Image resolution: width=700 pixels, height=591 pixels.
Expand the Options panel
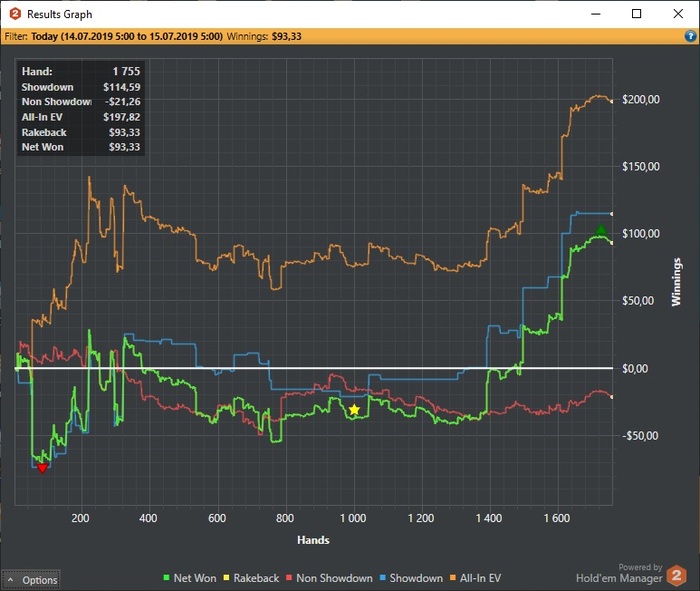pyautogui.click(x=31, y=580)
